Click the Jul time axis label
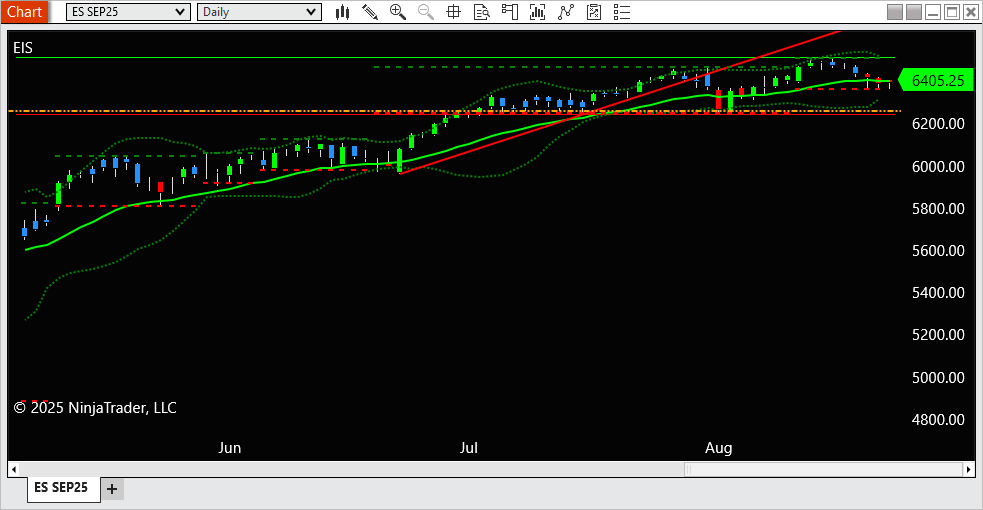The image size is (983, 510). [x=468, y=448]
